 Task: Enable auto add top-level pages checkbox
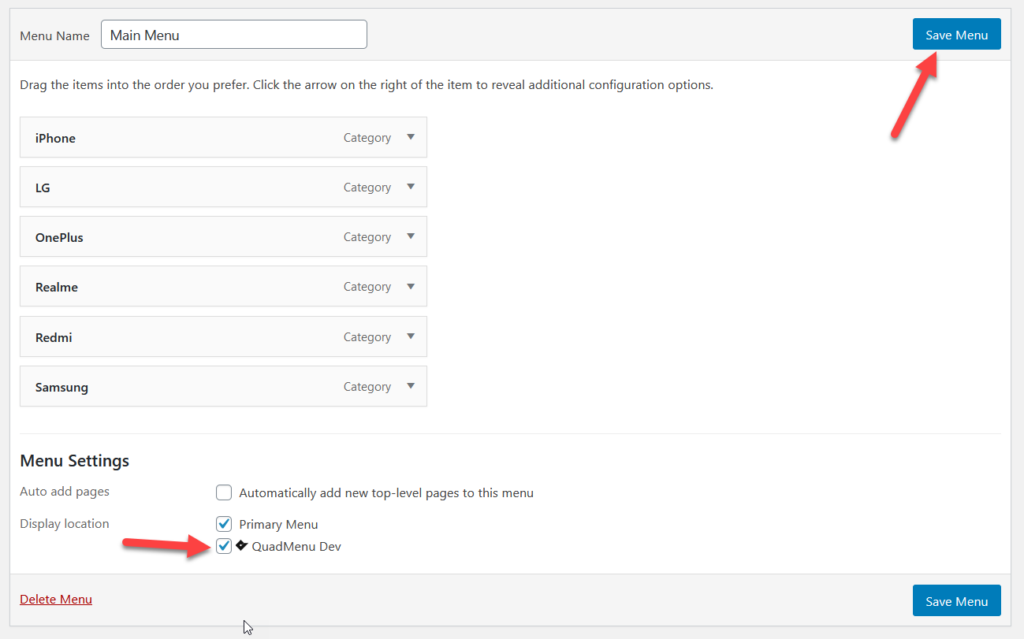coord(224,493)
